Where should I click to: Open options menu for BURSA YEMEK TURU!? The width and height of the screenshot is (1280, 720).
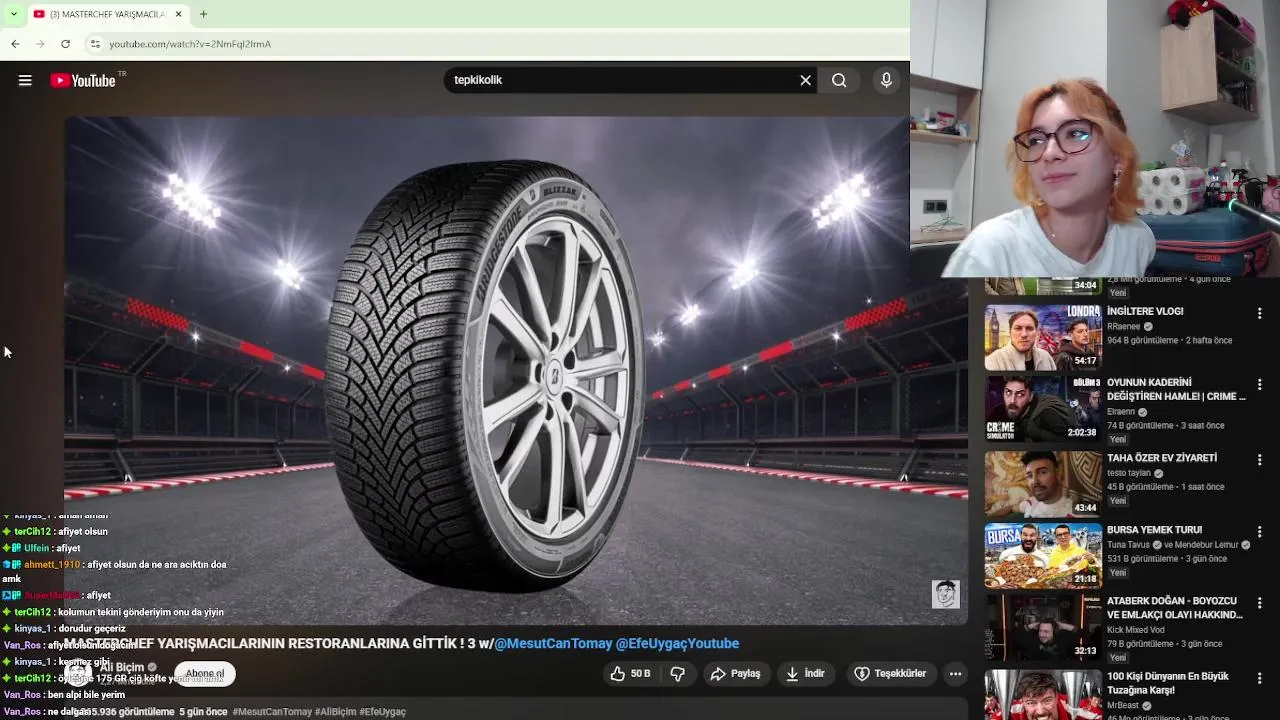point(1259,532)
